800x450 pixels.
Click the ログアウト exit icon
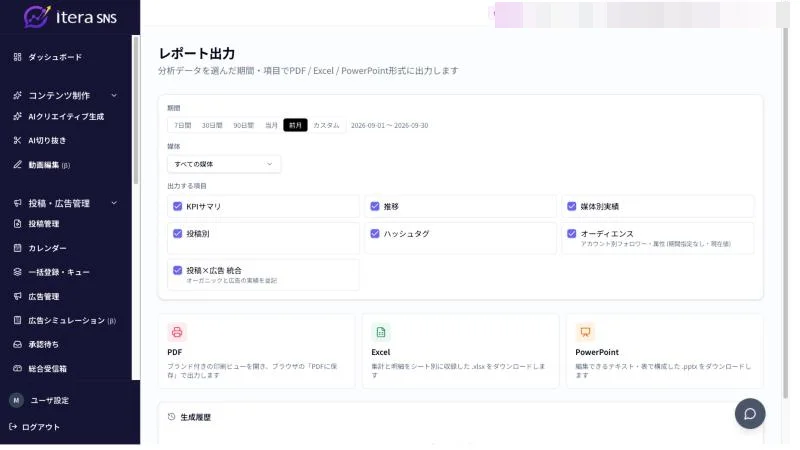pos(13,427)
